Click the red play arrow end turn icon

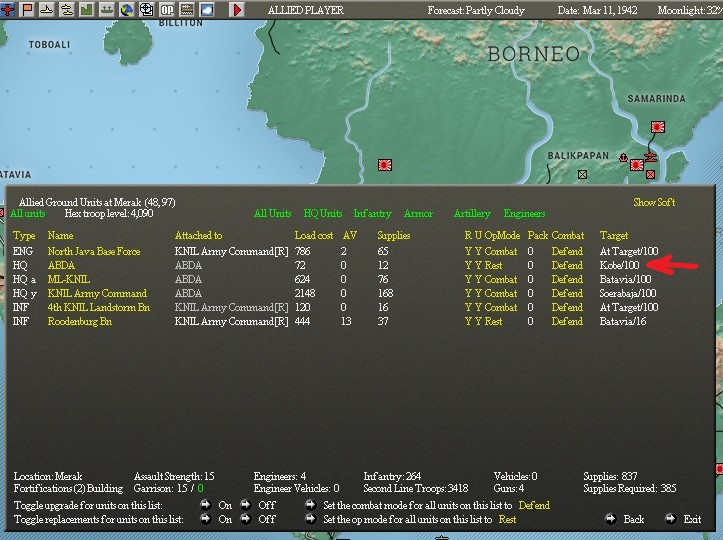coord(237,9)
